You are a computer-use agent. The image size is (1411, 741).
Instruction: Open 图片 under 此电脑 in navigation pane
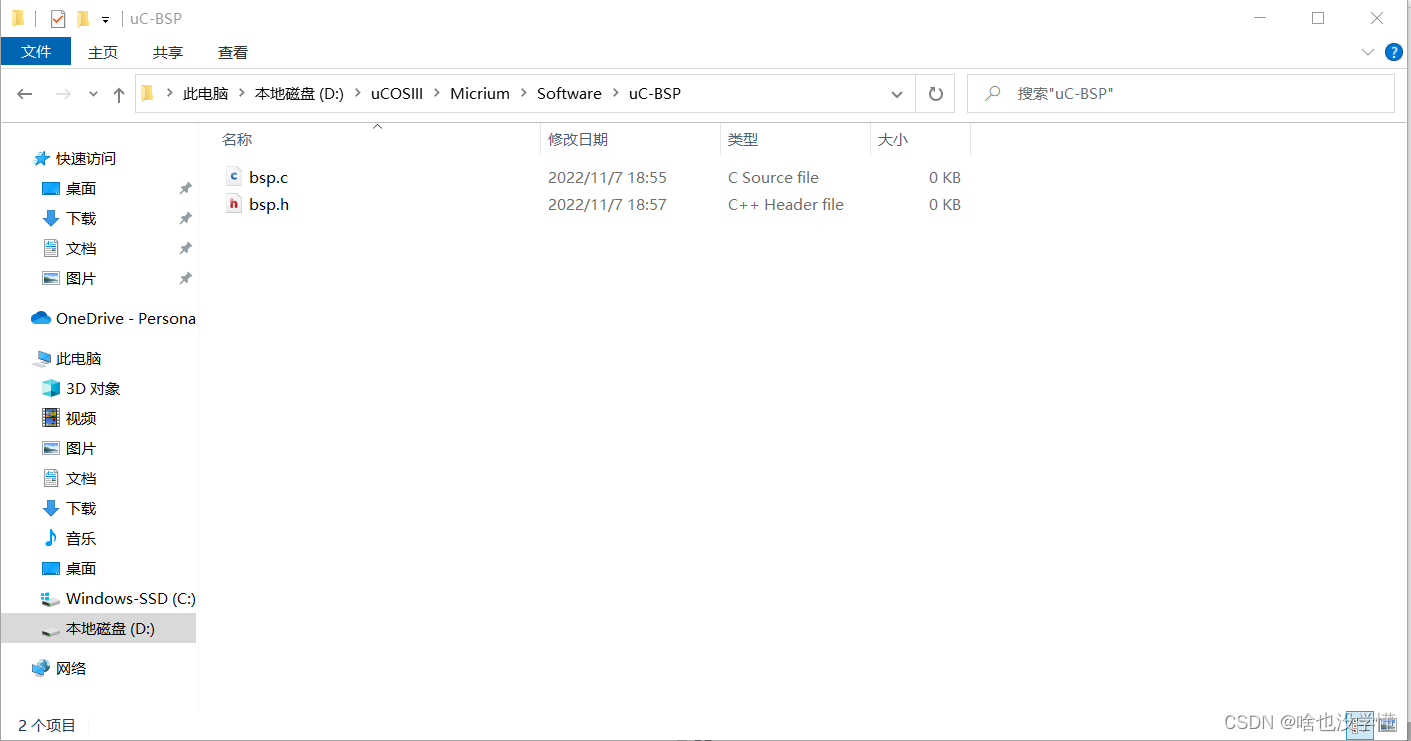(x=81, y=448)
